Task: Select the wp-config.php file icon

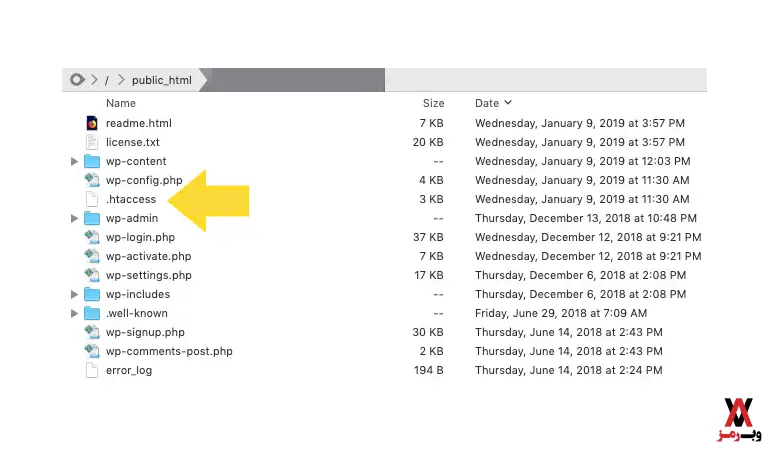Action: (92, 180)
